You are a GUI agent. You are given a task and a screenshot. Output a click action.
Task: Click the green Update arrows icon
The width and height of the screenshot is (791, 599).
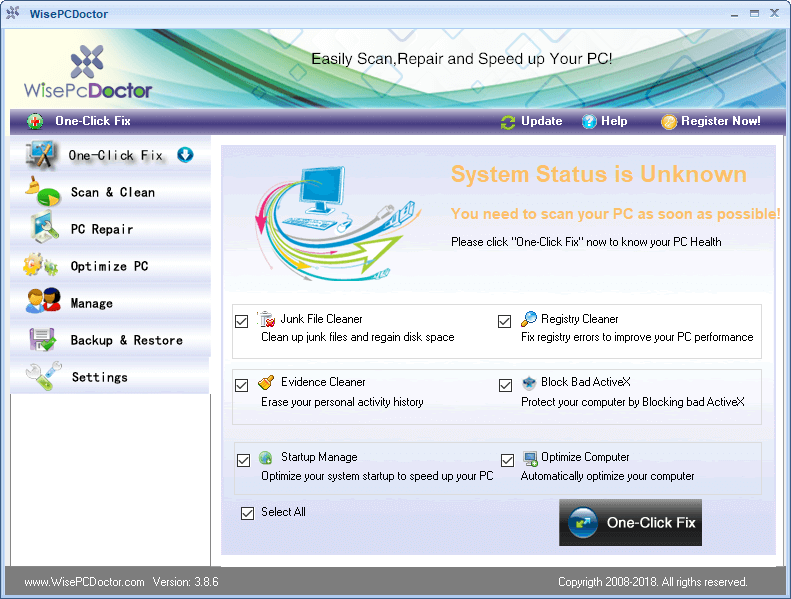[x=508, y=122]
